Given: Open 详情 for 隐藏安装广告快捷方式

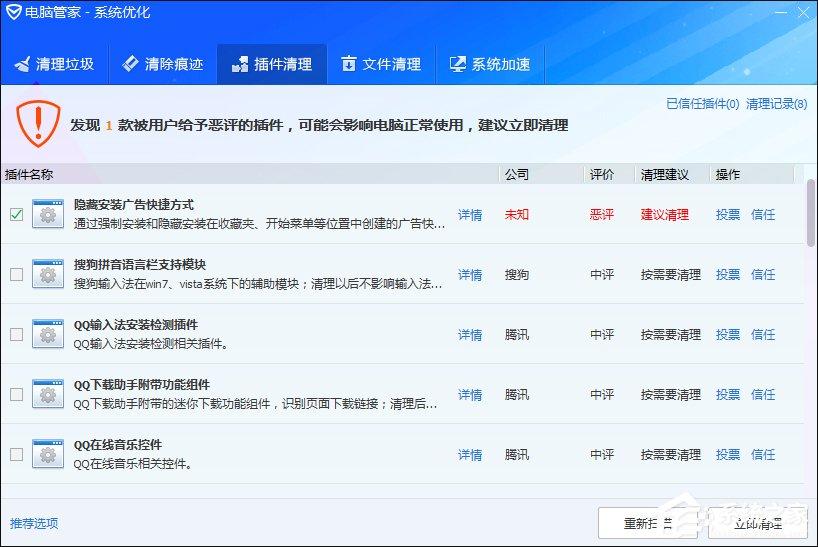Looking at the screenshot, I should coord(470,214).
